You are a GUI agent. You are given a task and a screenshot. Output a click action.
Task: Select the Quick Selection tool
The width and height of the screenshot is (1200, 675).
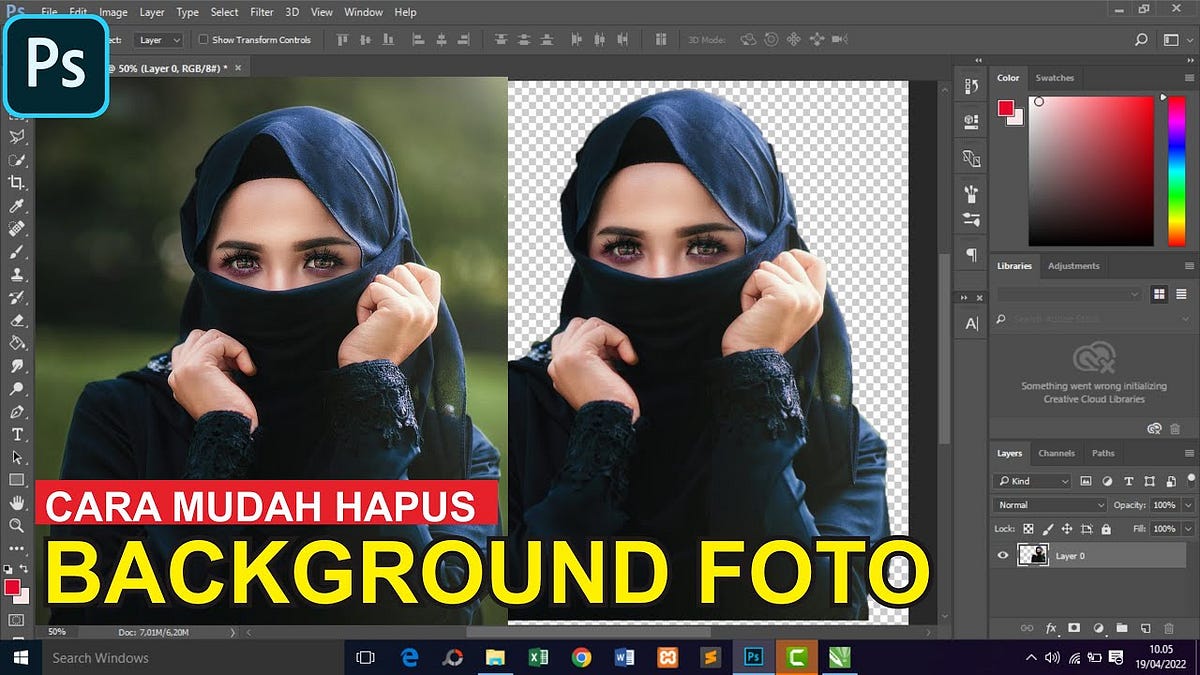[x=17, y=160]
